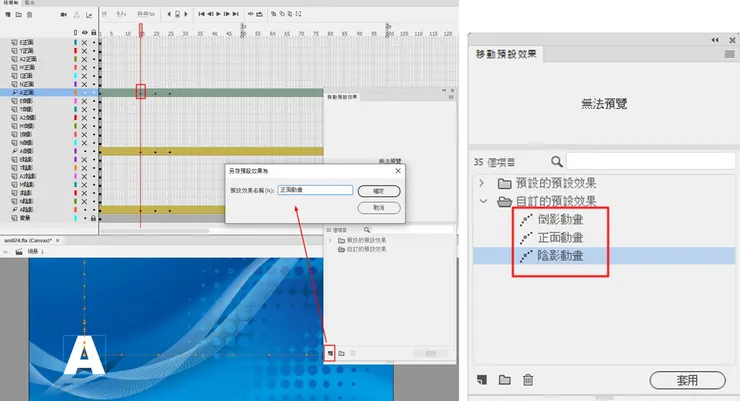The width and height of the screenshot is (740, 401).
Task: Select 正面動畫 preset in list
Action: click(x=560, y=238)
